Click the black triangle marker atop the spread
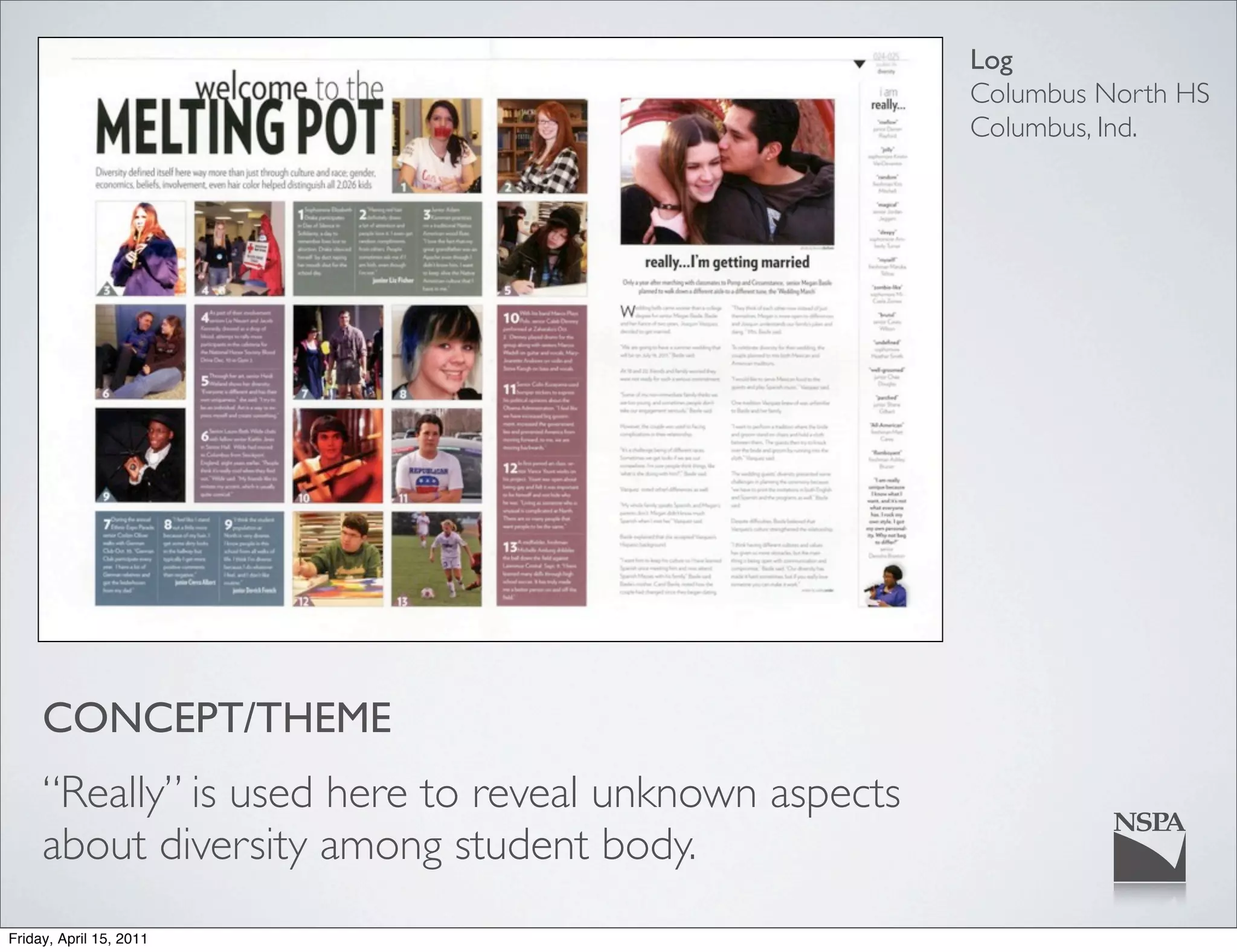 point(859,63)
